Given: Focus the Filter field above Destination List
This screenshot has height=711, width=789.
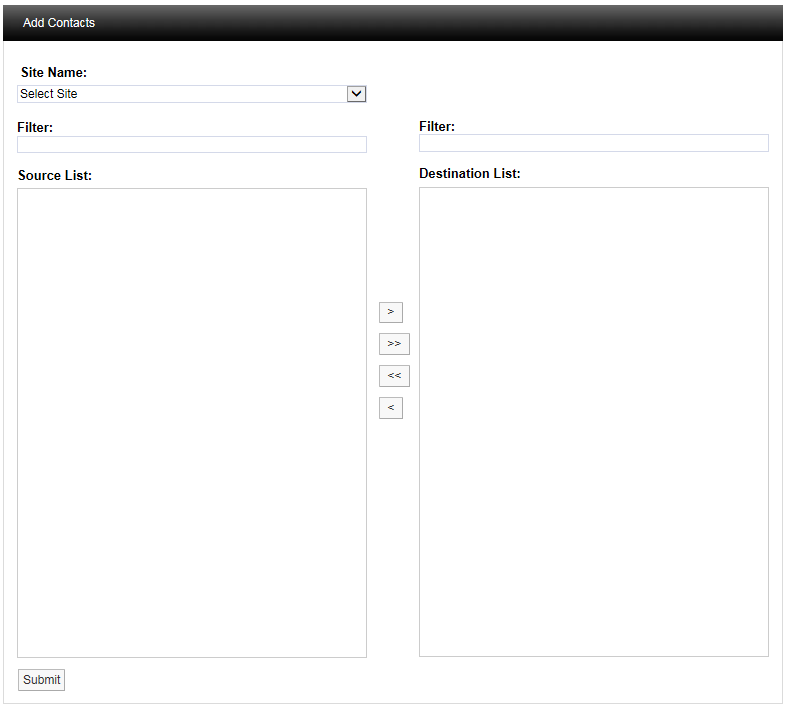Looking at the screenshot, I should [593, 143].
